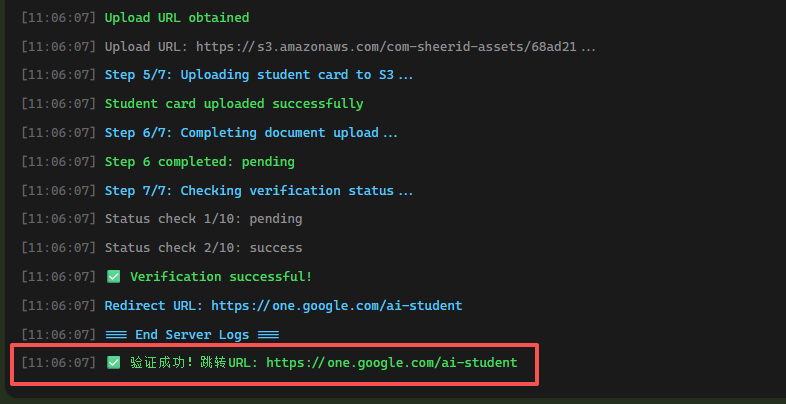Click the green checkmark before 'Verification successful!'
Image resolution: width=786 pixels, height=404 pixels.
point(113,277)
